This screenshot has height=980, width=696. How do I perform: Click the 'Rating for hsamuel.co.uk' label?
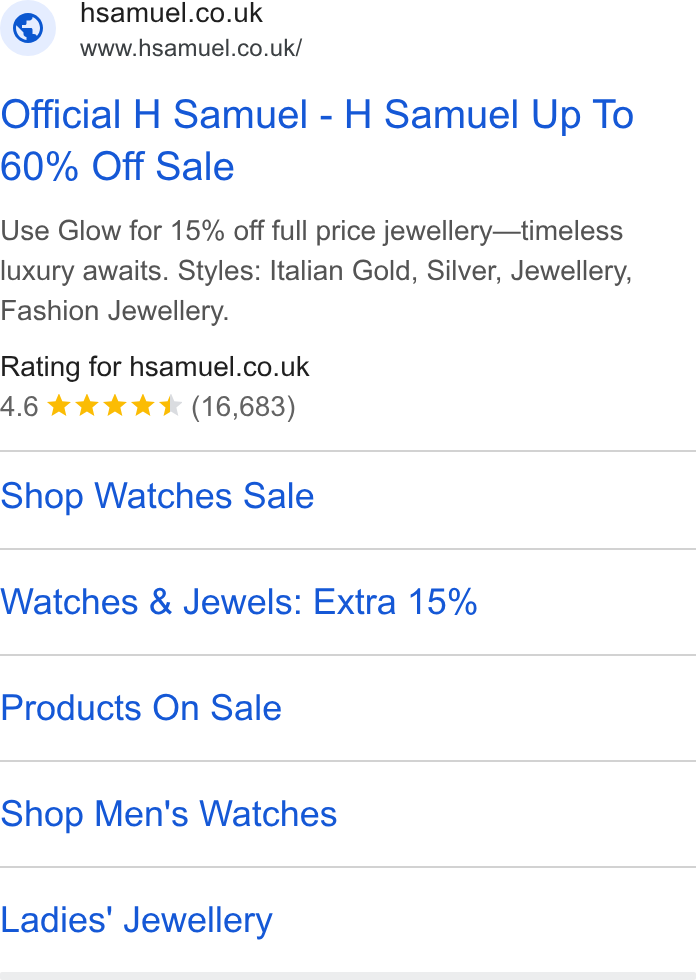155,367
